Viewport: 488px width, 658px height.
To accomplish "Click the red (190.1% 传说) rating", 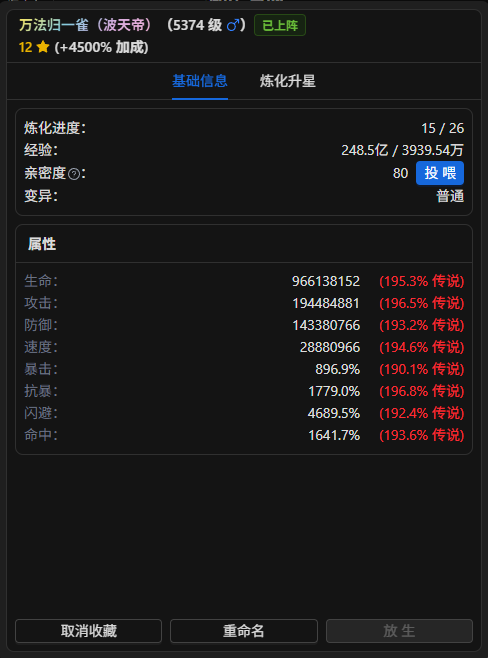I will (422, 369).
